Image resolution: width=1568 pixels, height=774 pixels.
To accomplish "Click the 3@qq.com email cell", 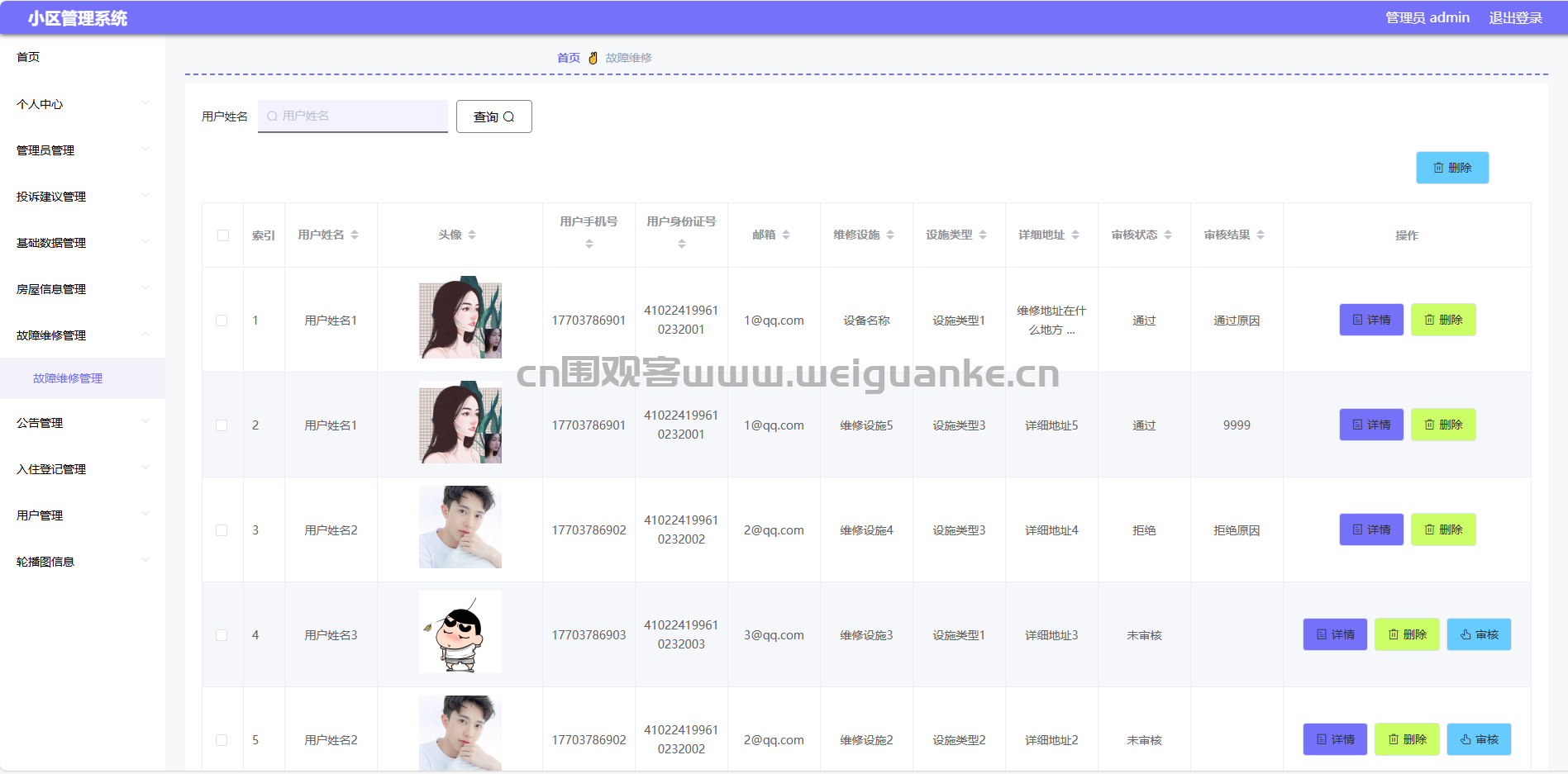I will click(774, 635).
